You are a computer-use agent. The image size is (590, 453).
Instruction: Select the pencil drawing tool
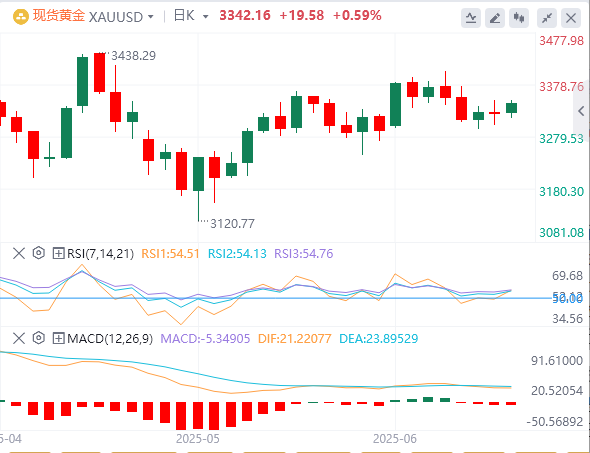[495, 18]
